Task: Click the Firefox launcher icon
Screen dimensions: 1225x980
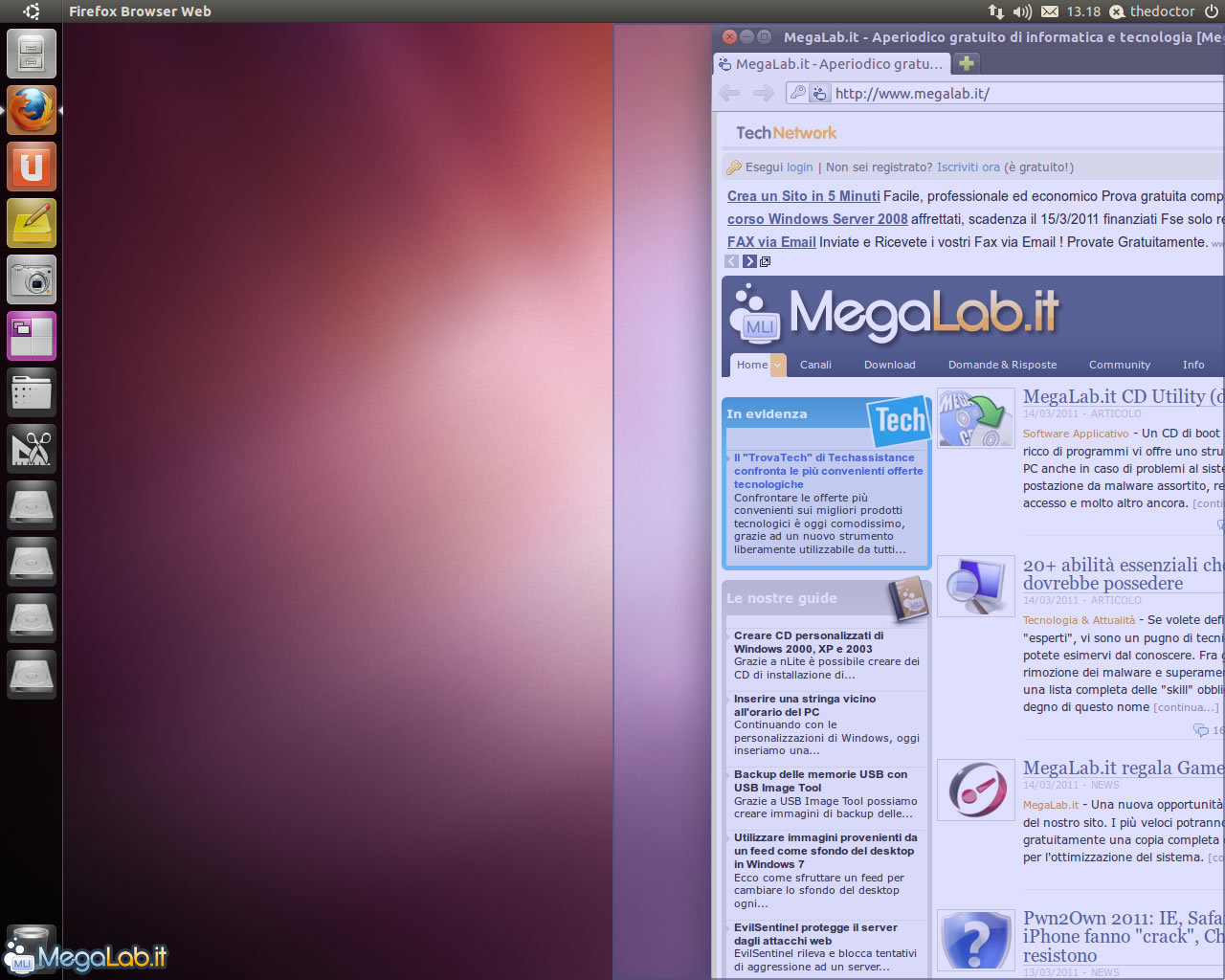Action: coord(32,110)
